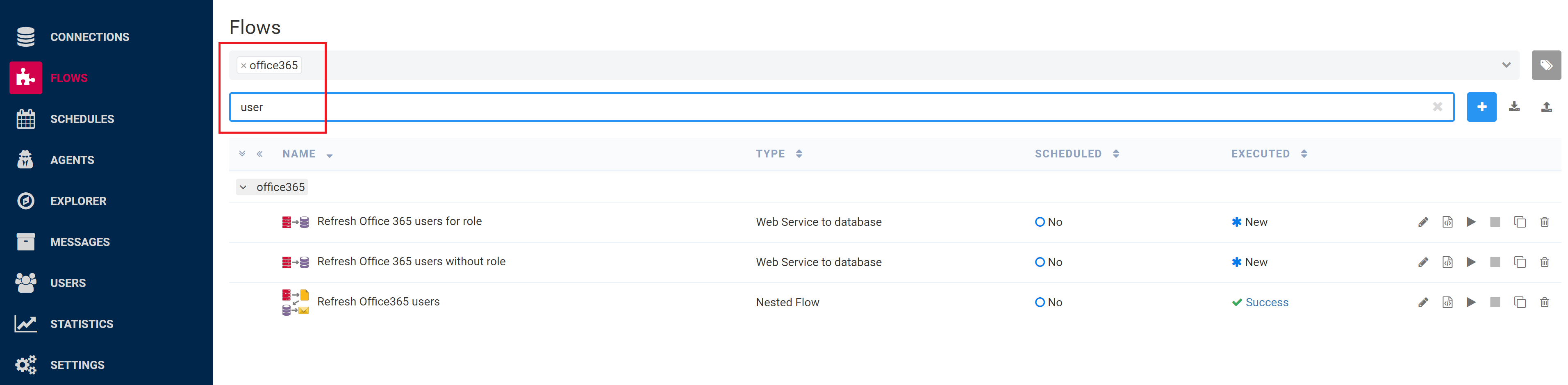View code of users for role flow
The height and width of the screenshot is (385, 1568).
point(1447,222)
